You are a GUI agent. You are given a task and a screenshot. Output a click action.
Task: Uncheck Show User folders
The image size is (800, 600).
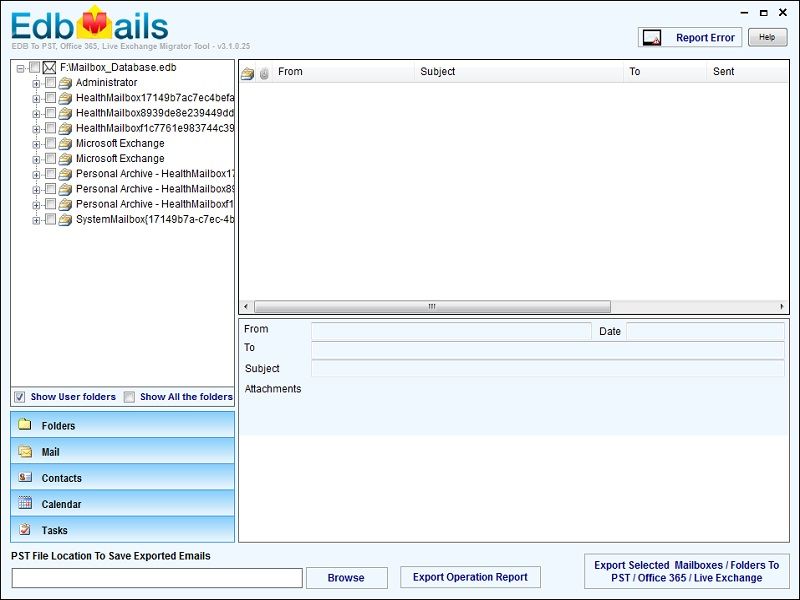point(20,397)
